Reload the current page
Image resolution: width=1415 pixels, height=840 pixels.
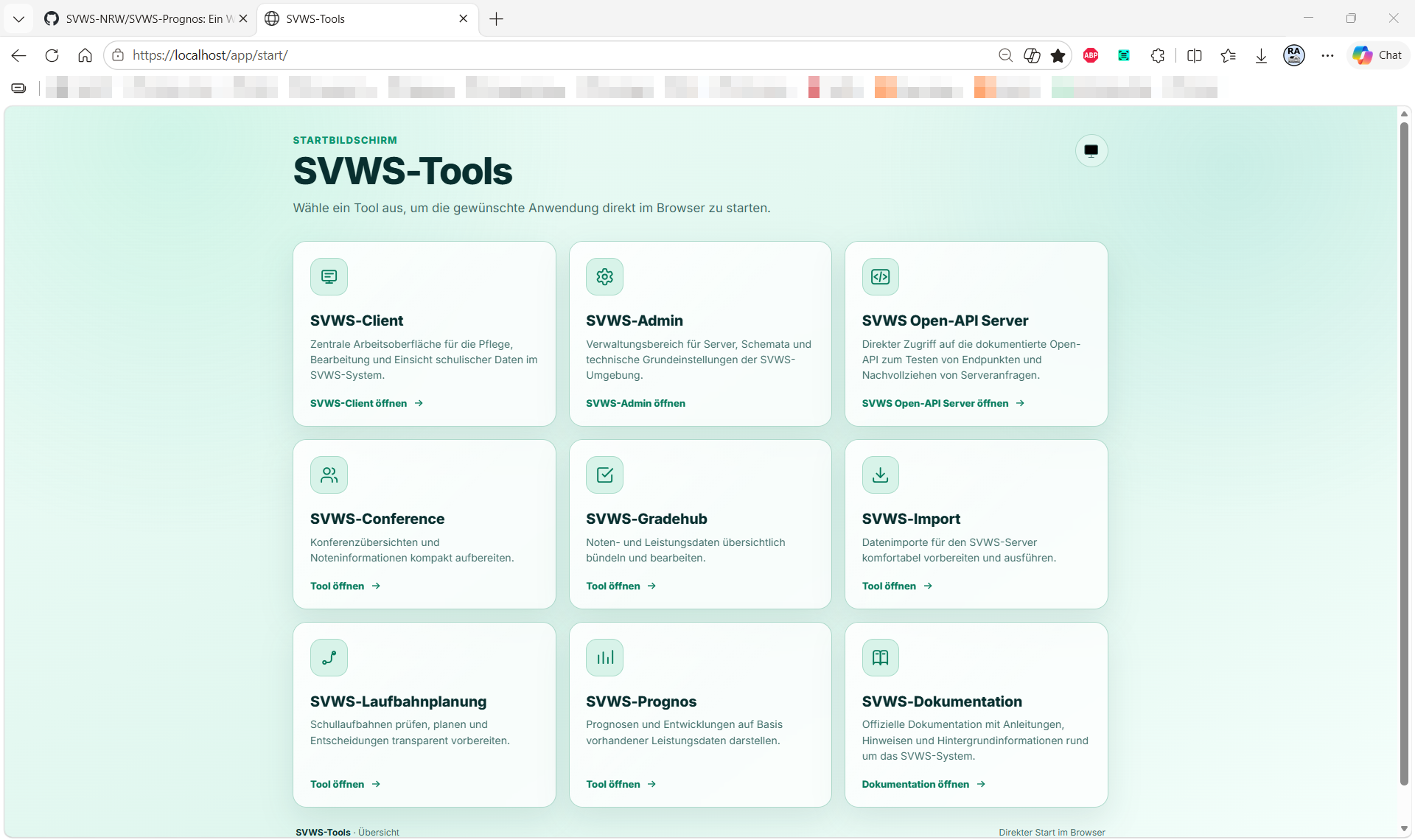[x=52, y=55]
